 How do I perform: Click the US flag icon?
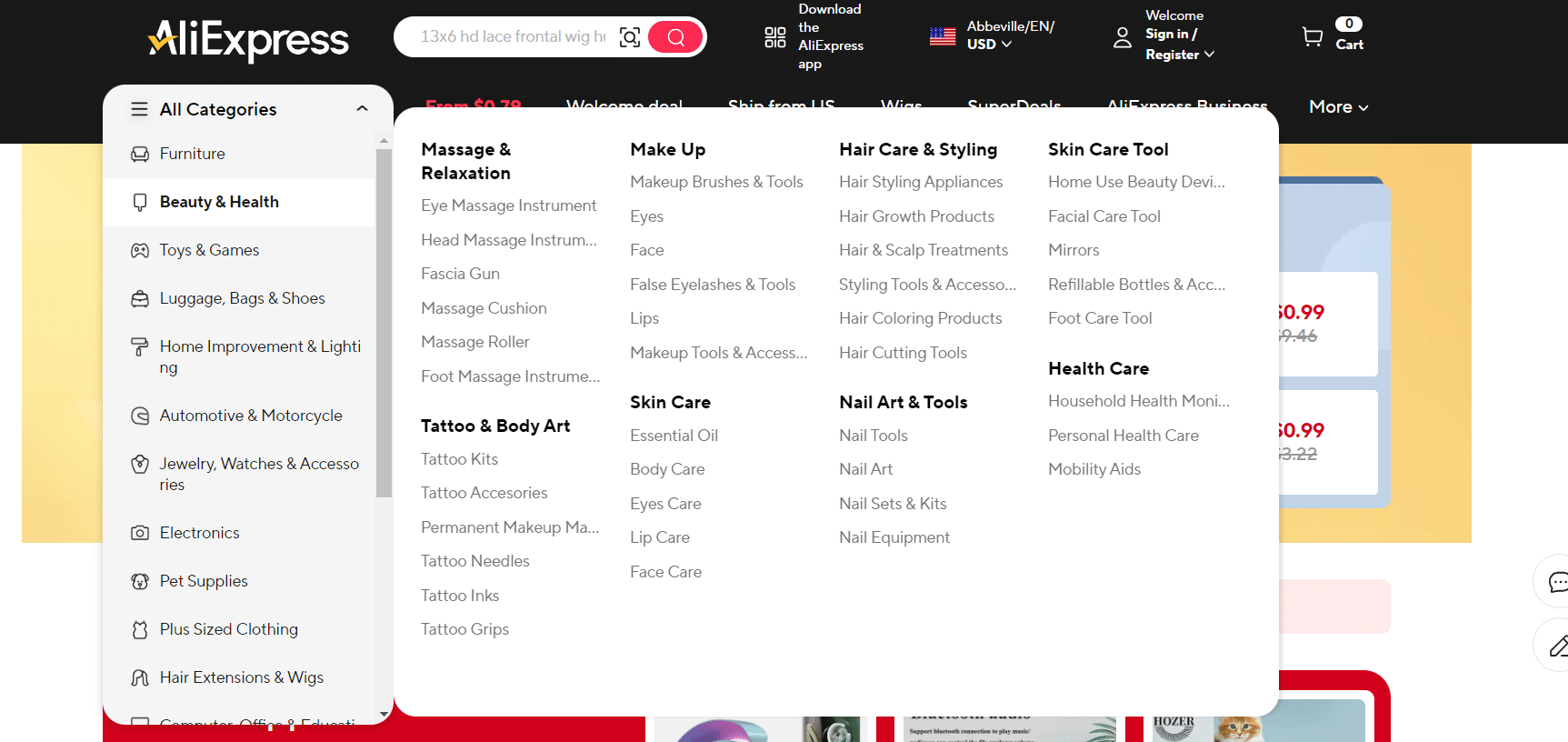pos(943,36)
